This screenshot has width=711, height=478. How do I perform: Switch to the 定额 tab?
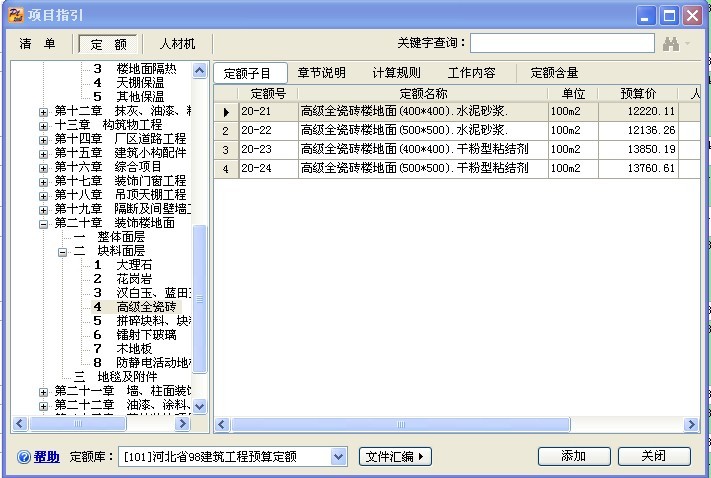(x=108, y=44)
